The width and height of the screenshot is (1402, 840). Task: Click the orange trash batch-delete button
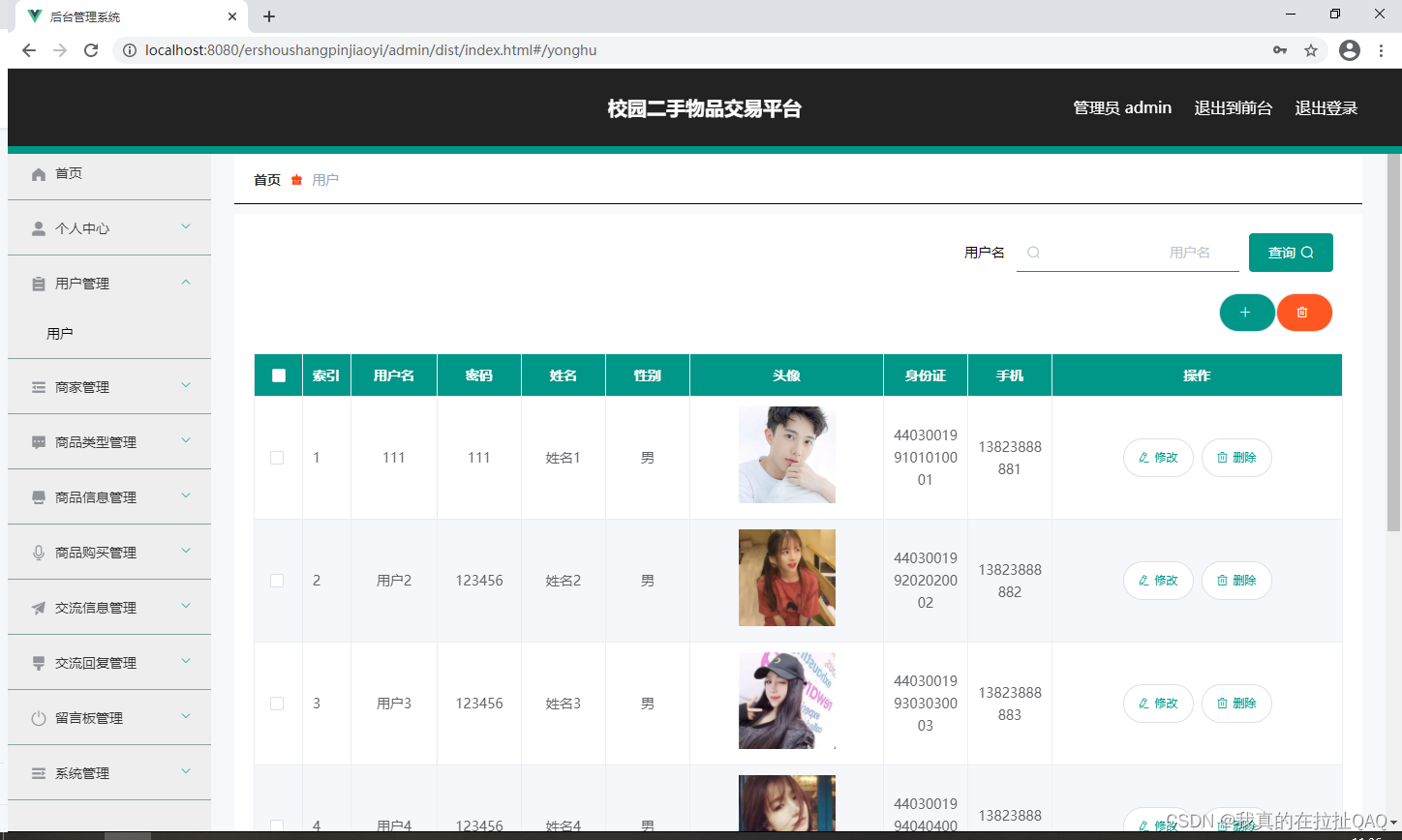click(1304, 313)
